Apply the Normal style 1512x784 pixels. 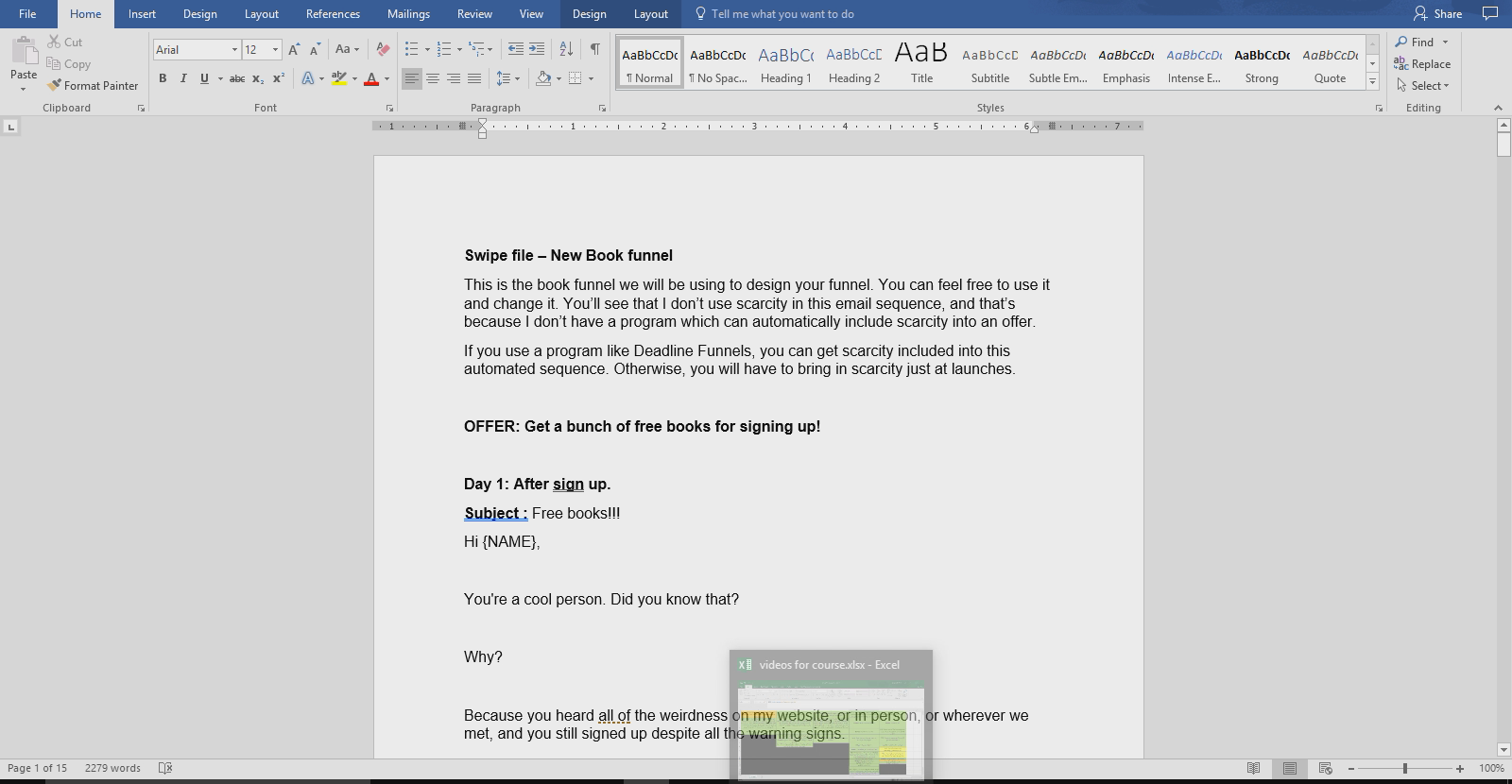click(649, 64)
